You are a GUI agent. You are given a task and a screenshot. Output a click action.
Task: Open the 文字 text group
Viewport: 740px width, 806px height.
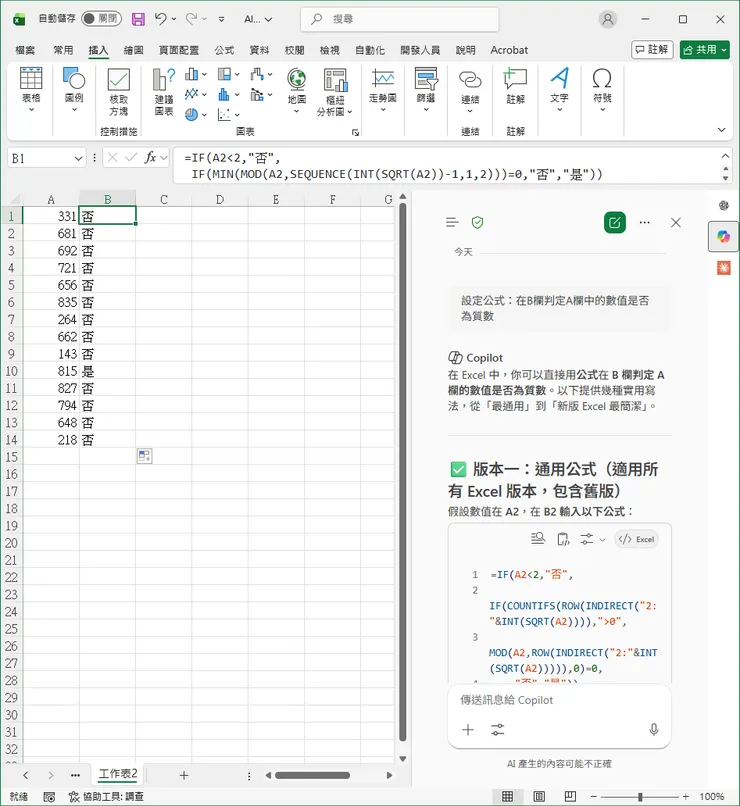(x=560, y=90)
